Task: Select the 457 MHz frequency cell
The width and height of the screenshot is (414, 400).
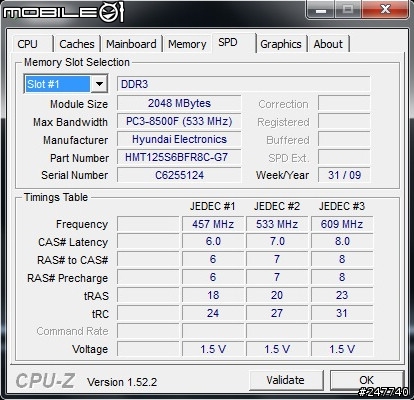Action: click(x=213, y=224)
